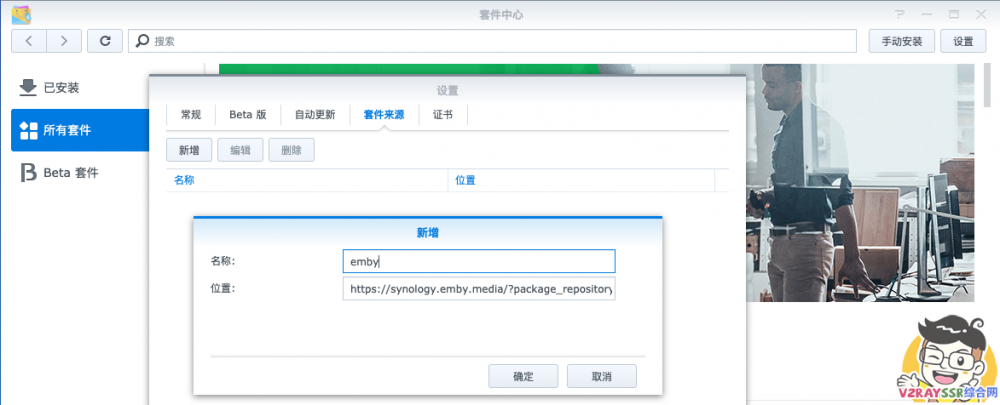This screenshot has height=405, width=1000.
Task: Switch to the 常规 tab
Action: pyautogui.click(x=190, y=115)
